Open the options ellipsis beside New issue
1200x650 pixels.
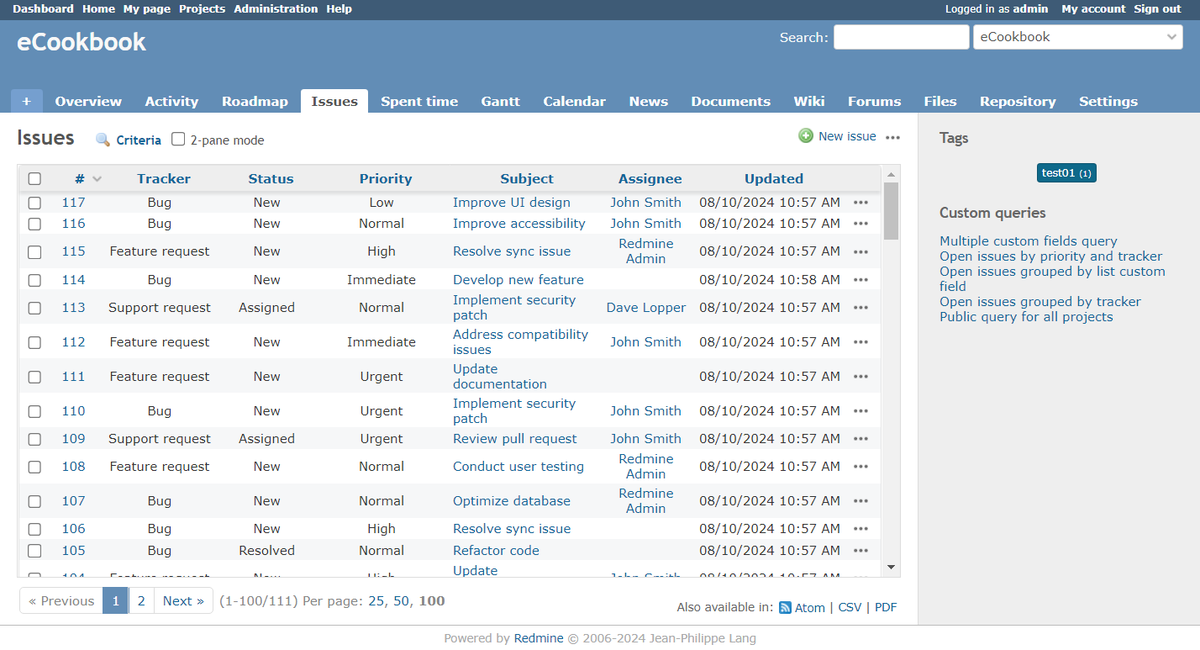click(893, 137)
